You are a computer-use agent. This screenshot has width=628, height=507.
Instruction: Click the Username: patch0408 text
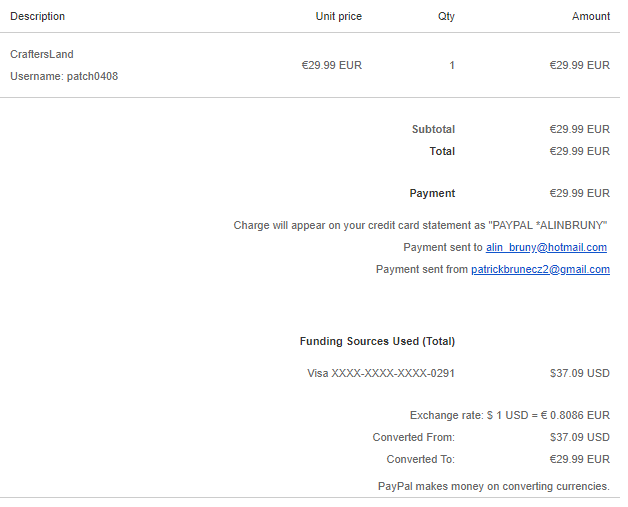63,76
